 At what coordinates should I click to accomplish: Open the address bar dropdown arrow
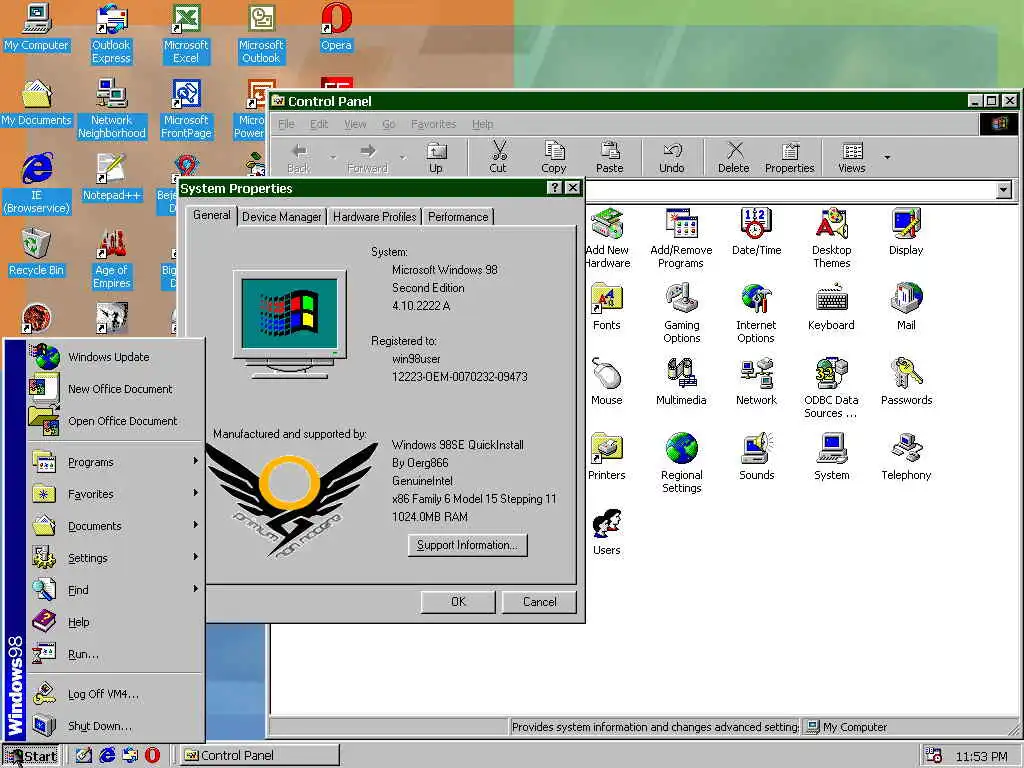click(x=1004, y=190)
